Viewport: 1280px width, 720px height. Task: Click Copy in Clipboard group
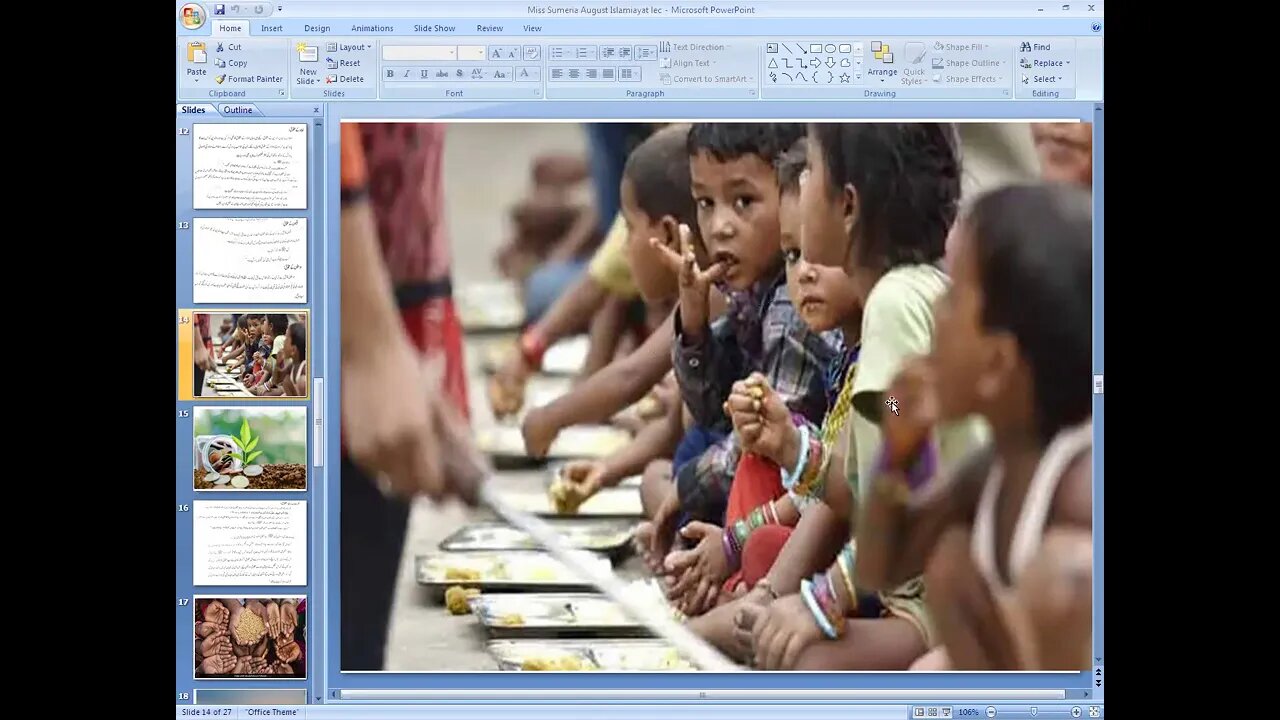[x=231, y=63]
